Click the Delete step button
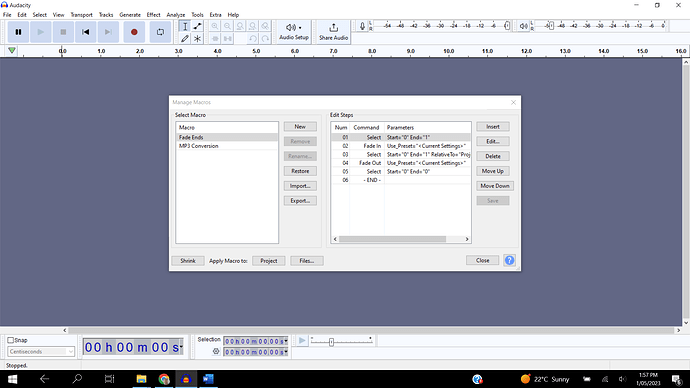Viewport: 690px width, 388px height. tap(493, 156)
